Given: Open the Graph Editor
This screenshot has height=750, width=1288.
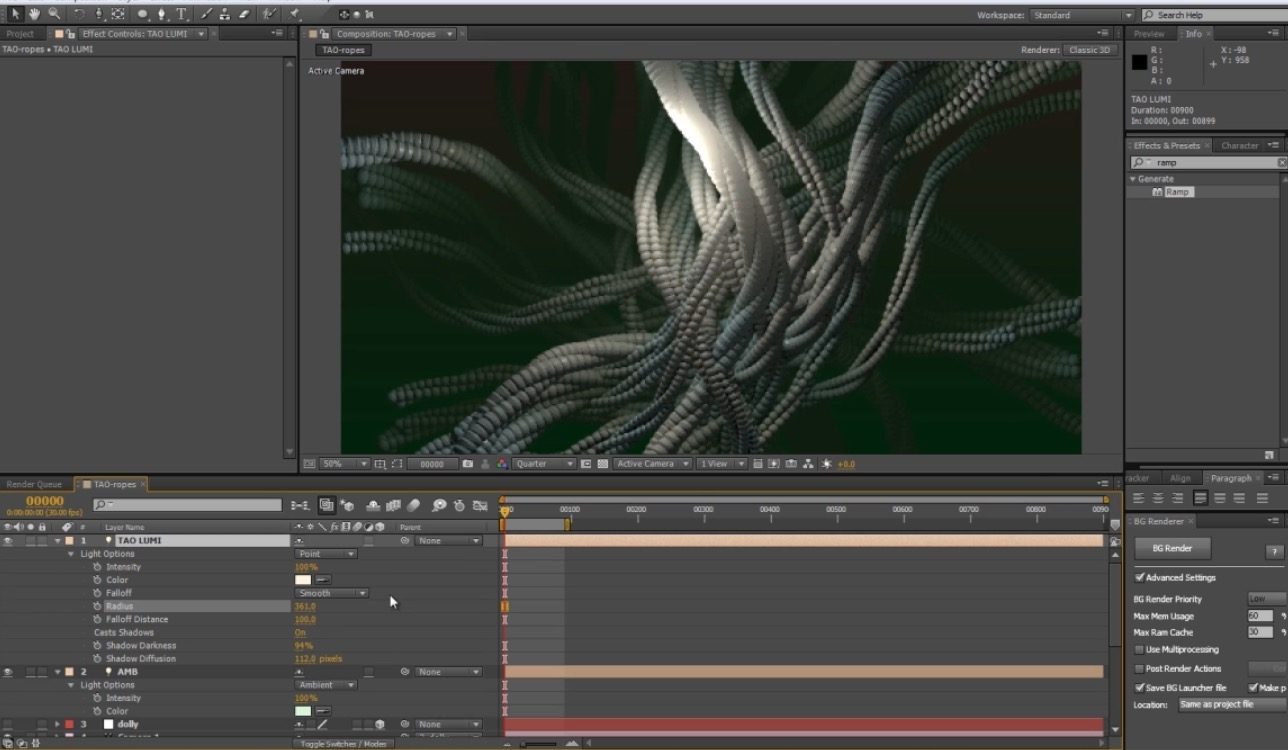Looking at the screenshot, I should 480,505.
